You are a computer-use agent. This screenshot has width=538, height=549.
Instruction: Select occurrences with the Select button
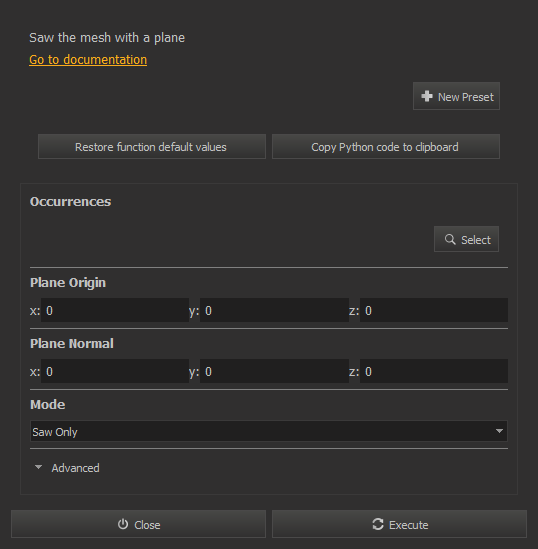[x=466, y=239]
